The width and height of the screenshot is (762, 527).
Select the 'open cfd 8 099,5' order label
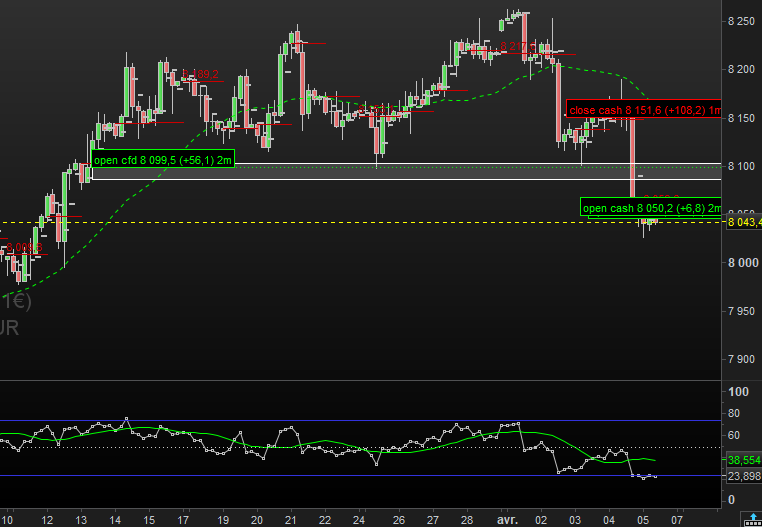[x=163, y=160]
